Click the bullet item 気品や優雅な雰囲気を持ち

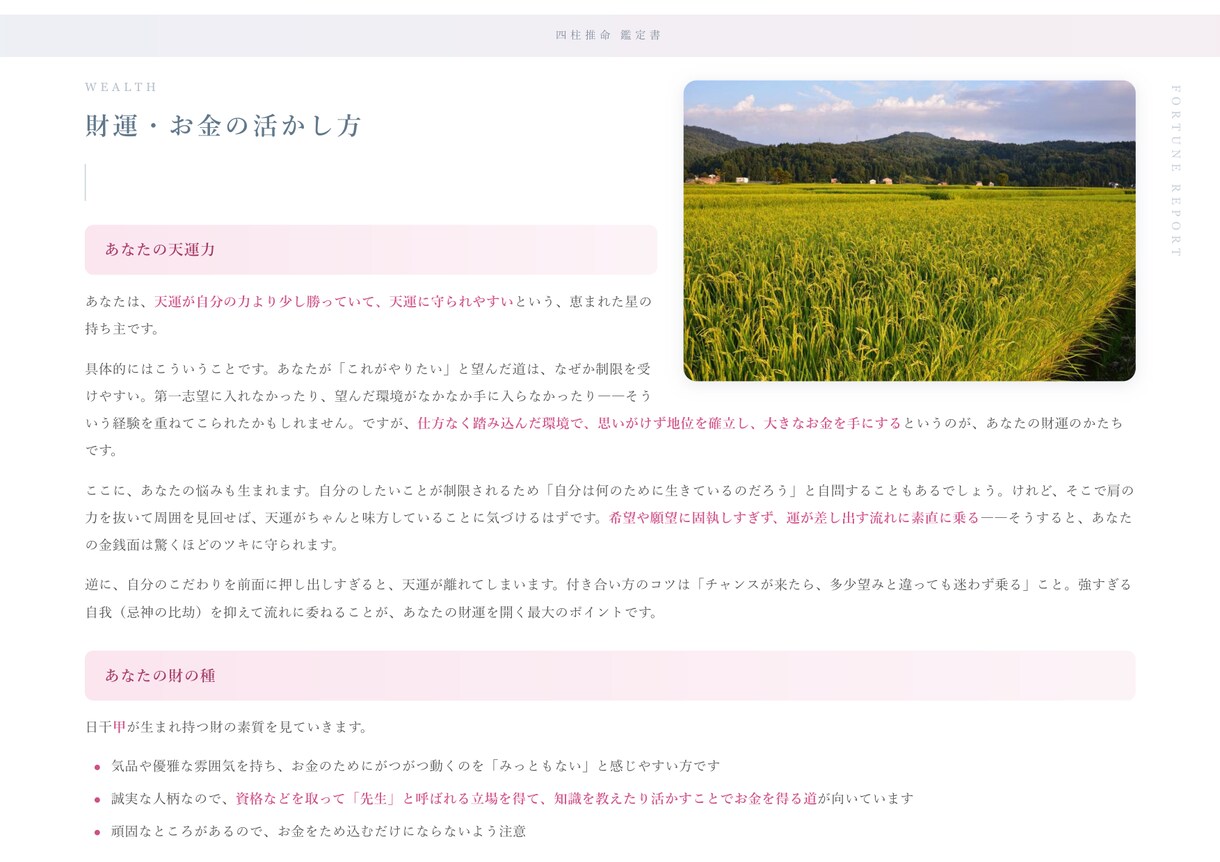[x=416, y=766]
